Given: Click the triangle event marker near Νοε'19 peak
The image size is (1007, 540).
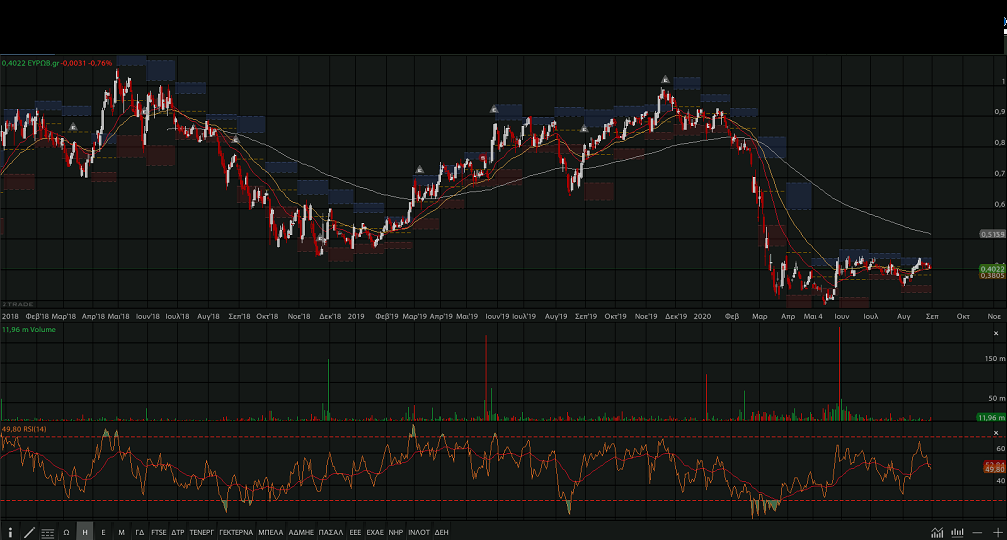Looking at the screenshot, I should [665, 80].
